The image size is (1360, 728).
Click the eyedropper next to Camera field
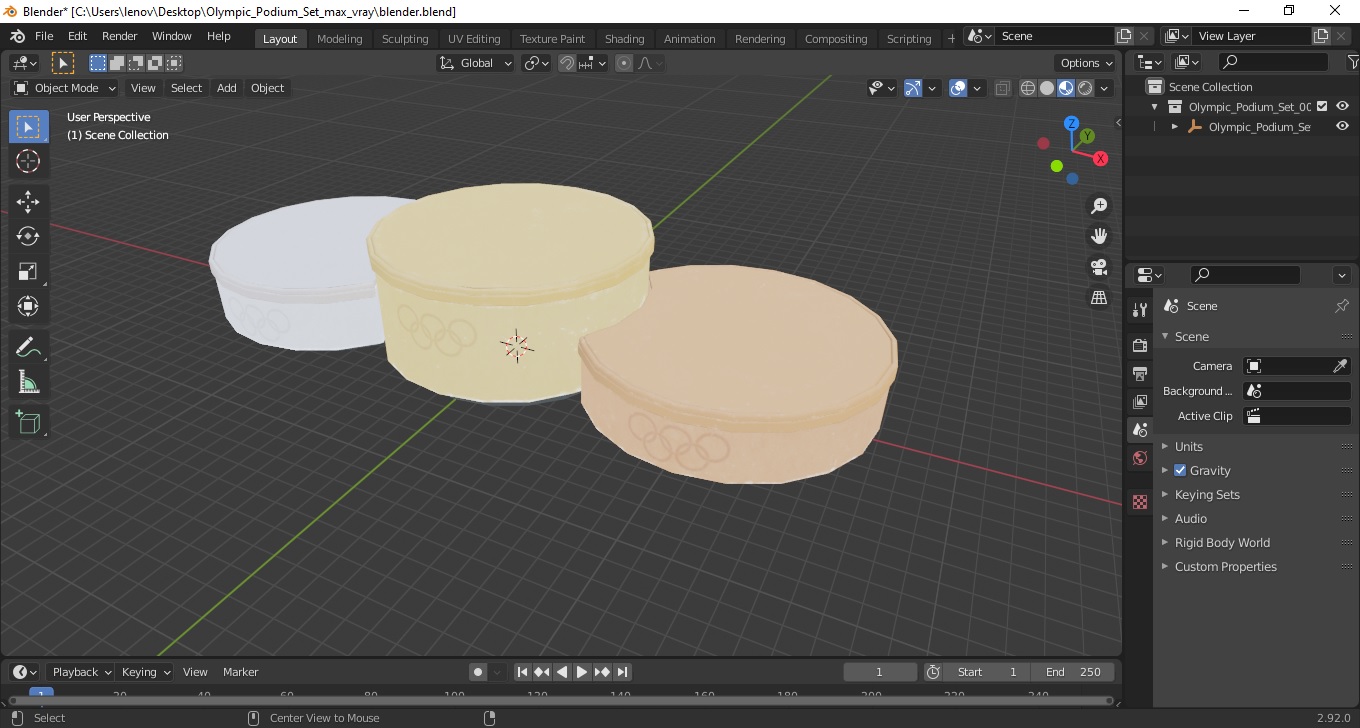click(x=1340, y=366)
